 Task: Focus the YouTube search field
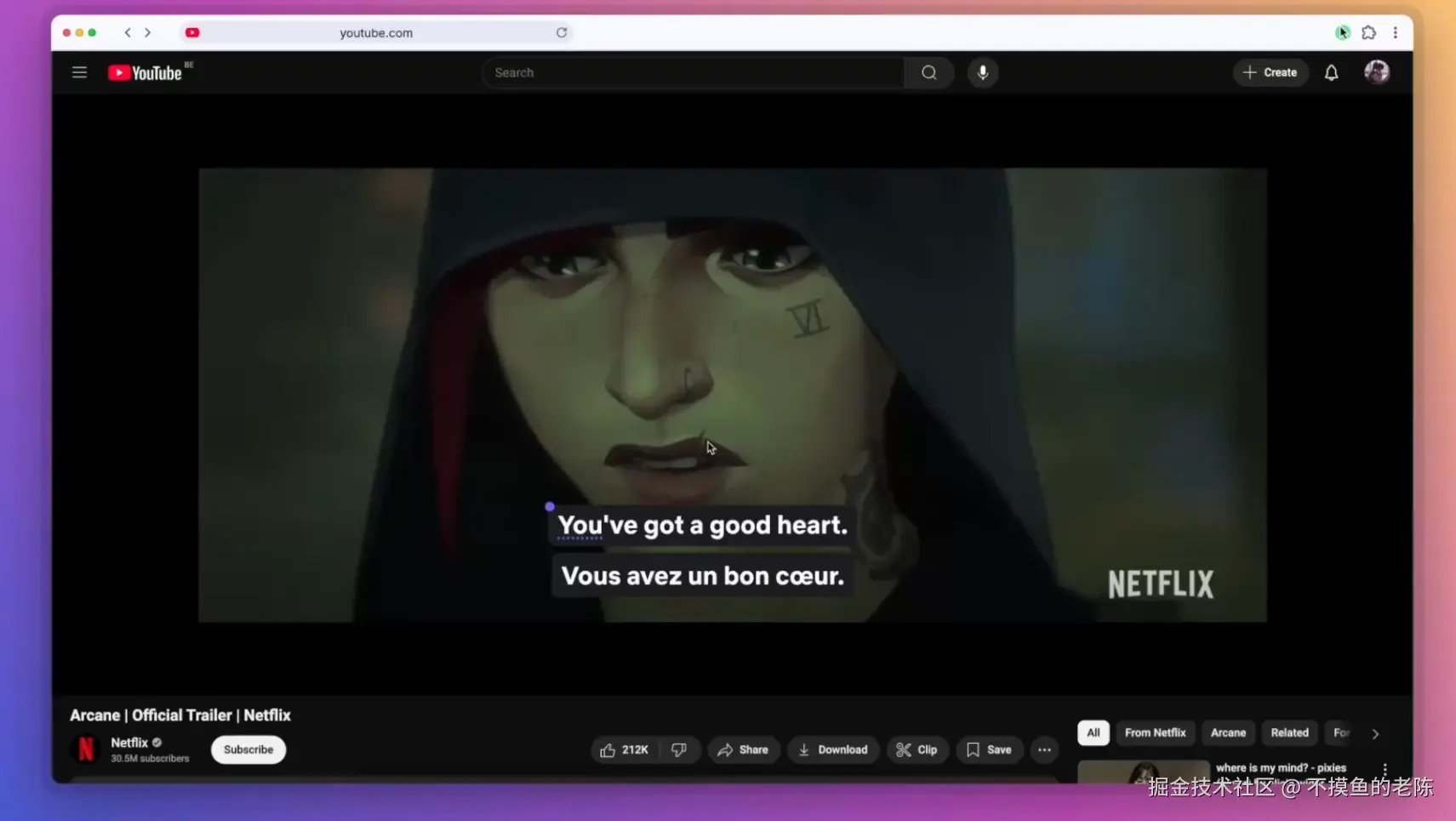point(694,72)
